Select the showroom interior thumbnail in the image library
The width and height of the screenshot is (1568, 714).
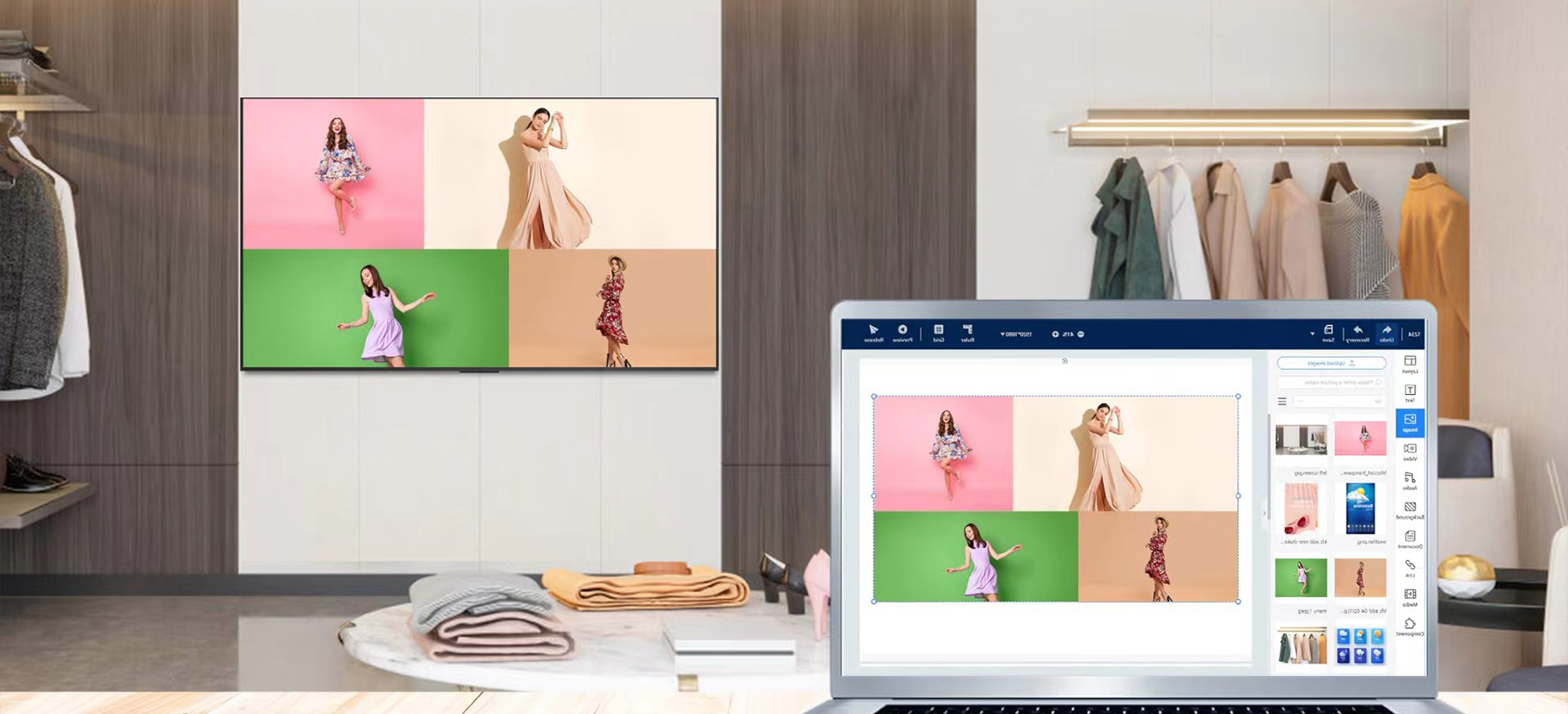(x=1301, y=438)
